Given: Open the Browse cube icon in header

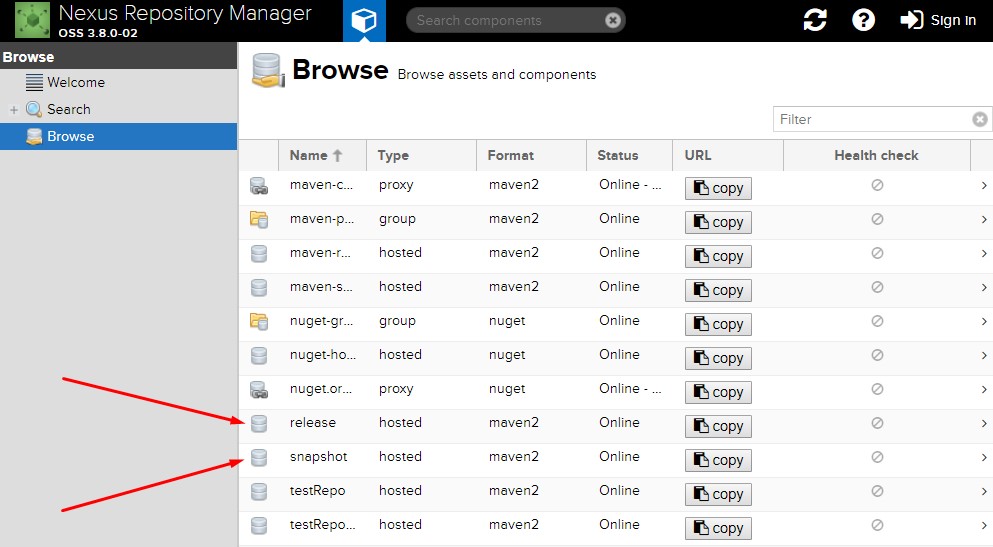Looking at the screenshot, I should (364, 20).
